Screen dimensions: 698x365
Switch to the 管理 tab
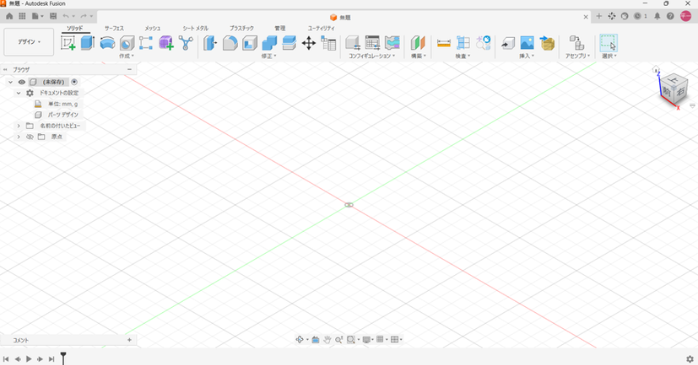click(280, 28)
